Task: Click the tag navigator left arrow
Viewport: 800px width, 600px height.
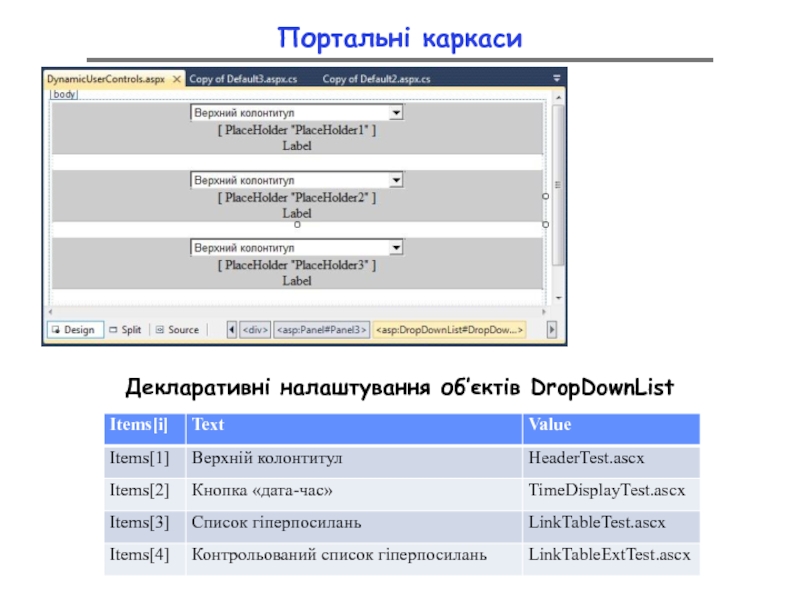Action: (232, 330)
